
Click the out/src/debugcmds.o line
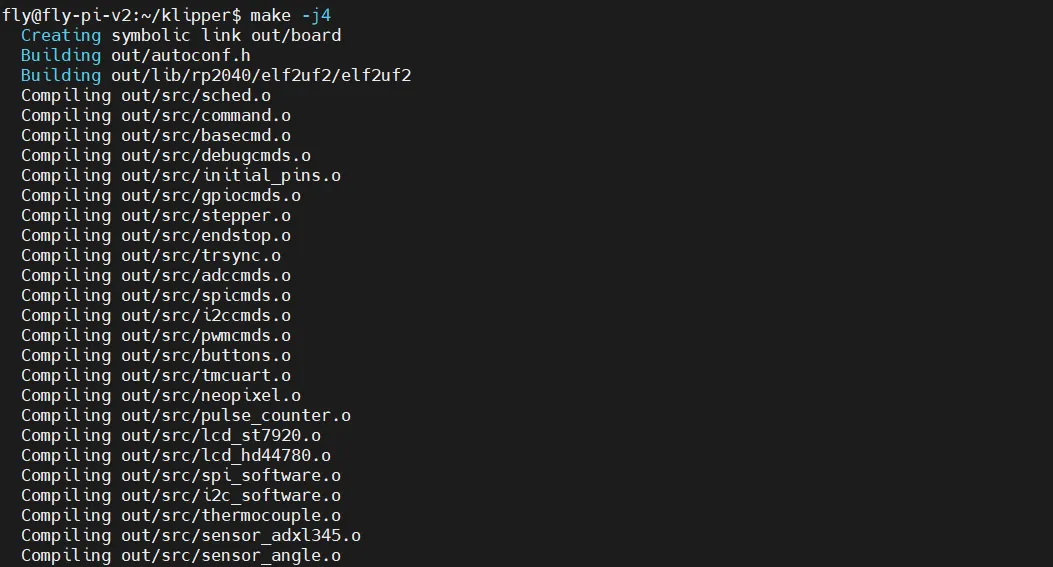(166, 155)
